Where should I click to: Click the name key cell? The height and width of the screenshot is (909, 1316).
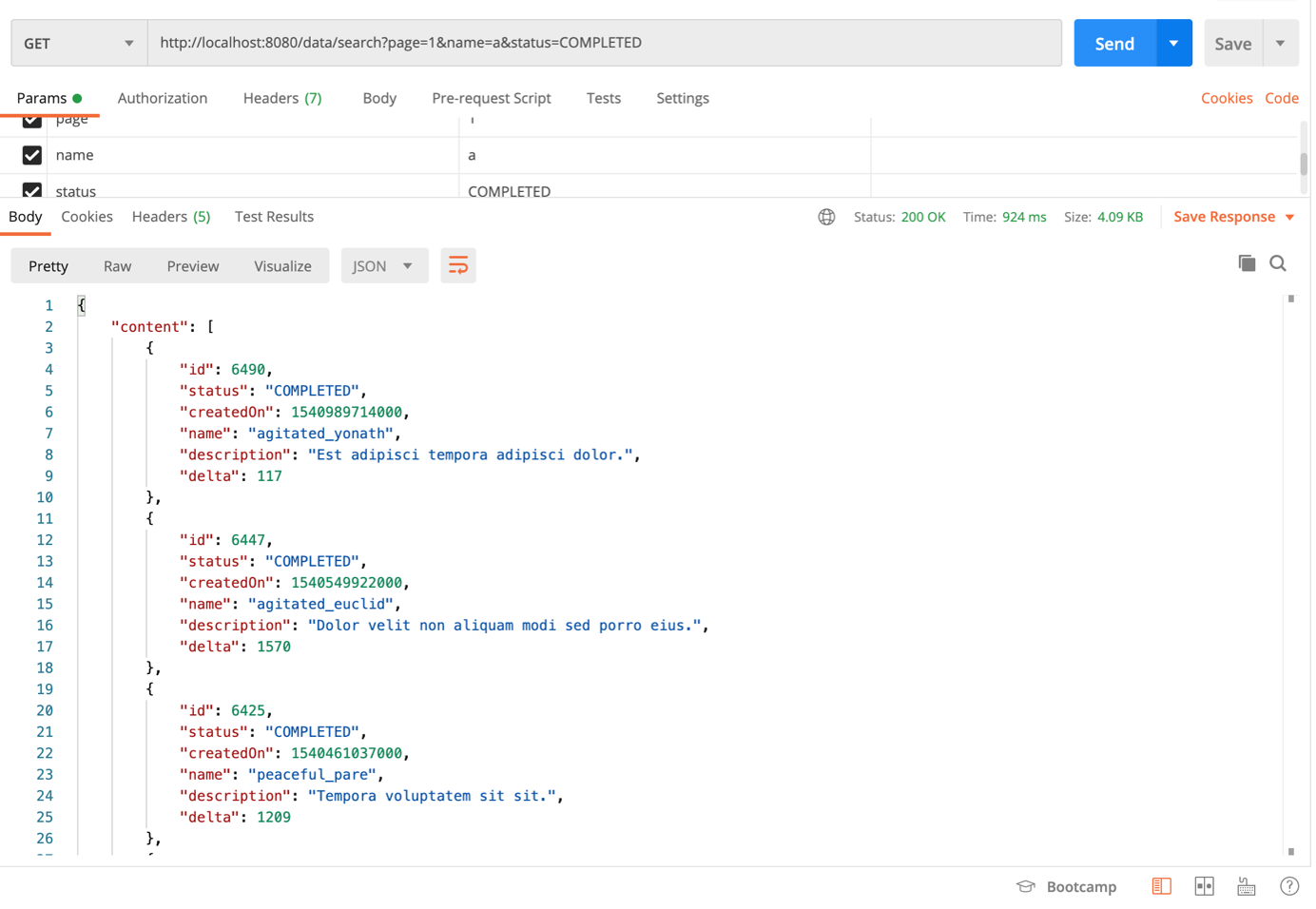255,155
